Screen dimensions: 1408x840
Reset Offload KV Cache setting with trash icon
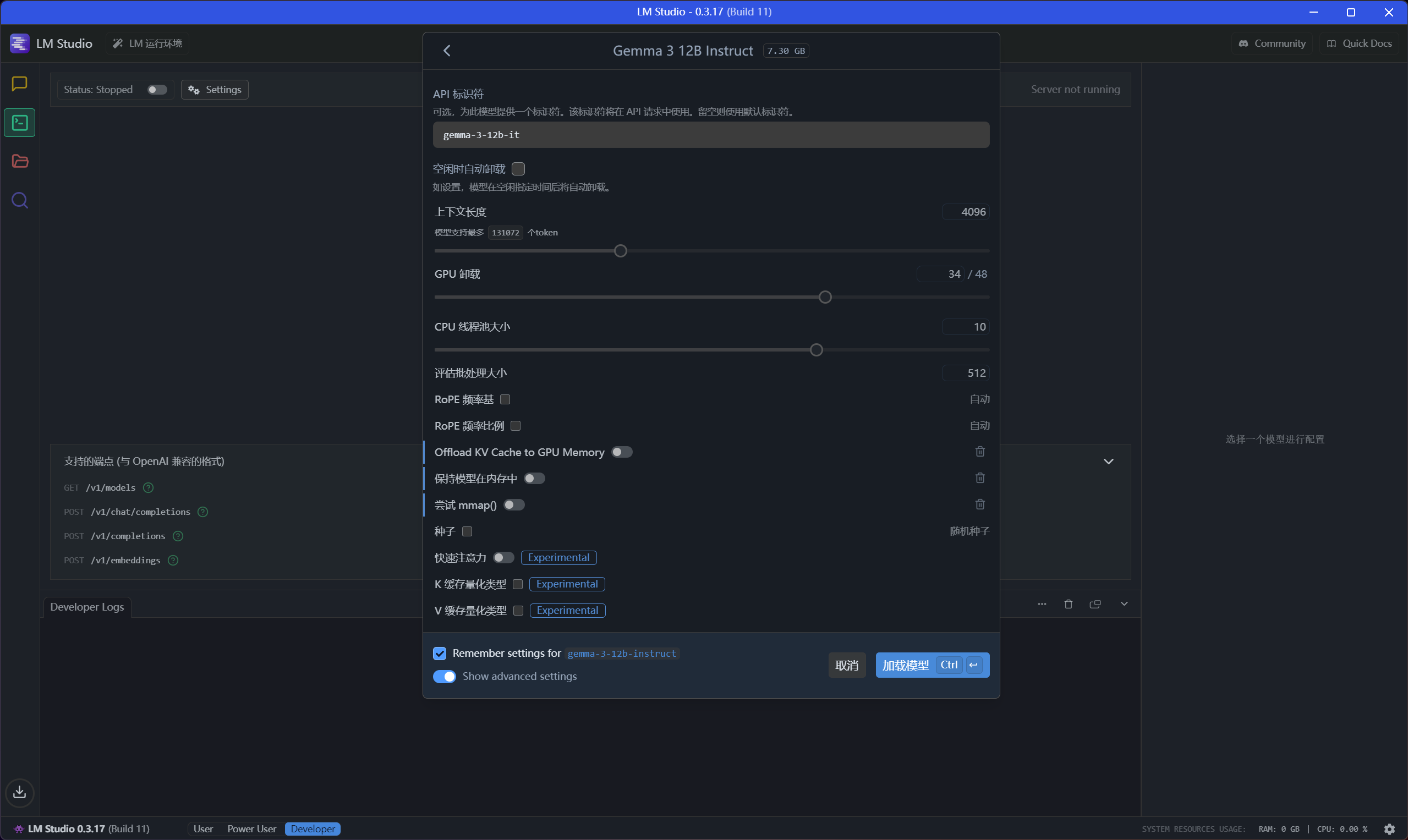pos(980,452)
